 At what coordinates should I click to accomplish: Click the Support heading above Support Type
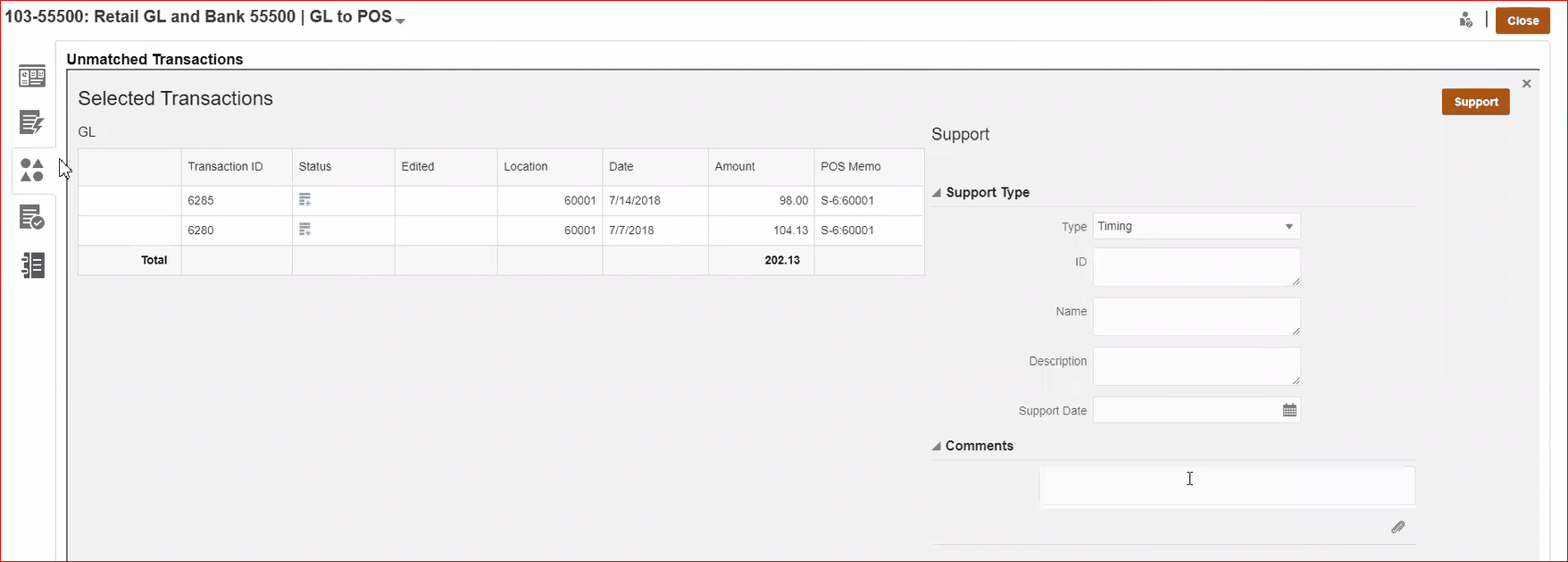tap(960, 134)
